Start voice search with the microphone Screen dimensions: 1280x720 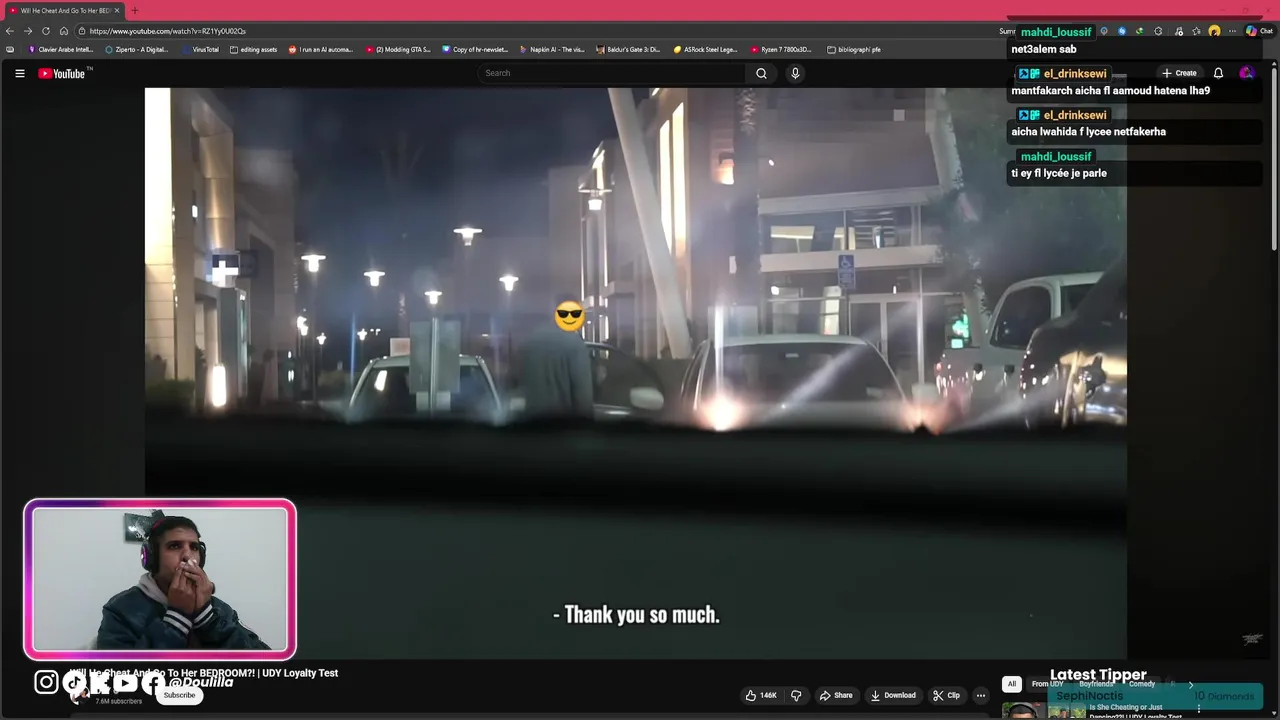pyautogui.click(x=795, y=73)
